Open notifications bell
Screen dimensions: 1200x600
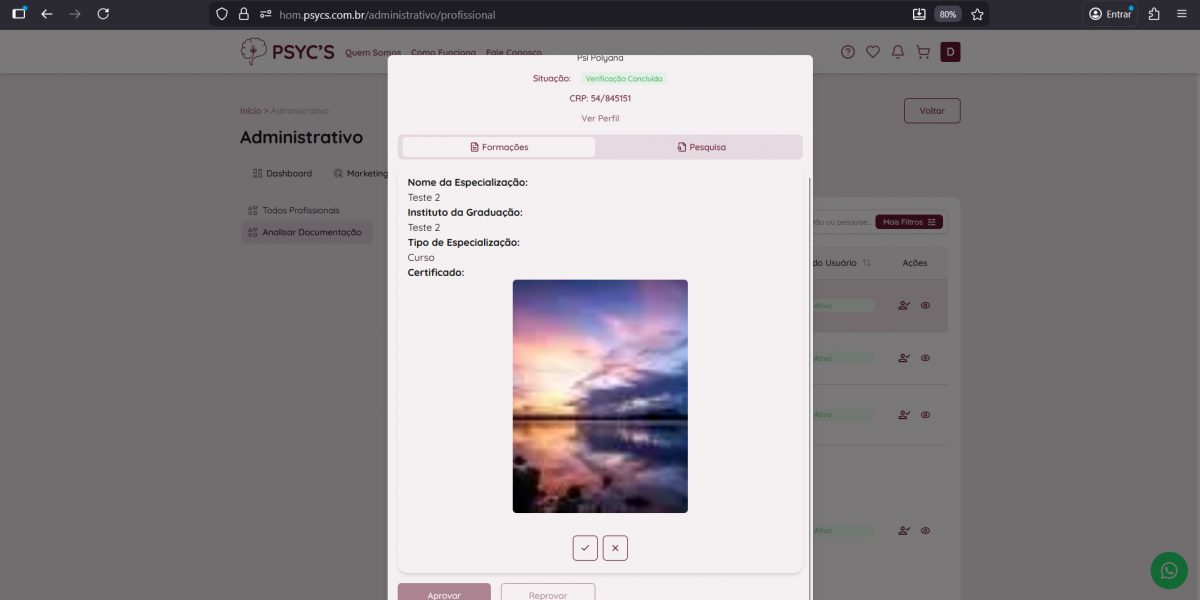[898, 52]
